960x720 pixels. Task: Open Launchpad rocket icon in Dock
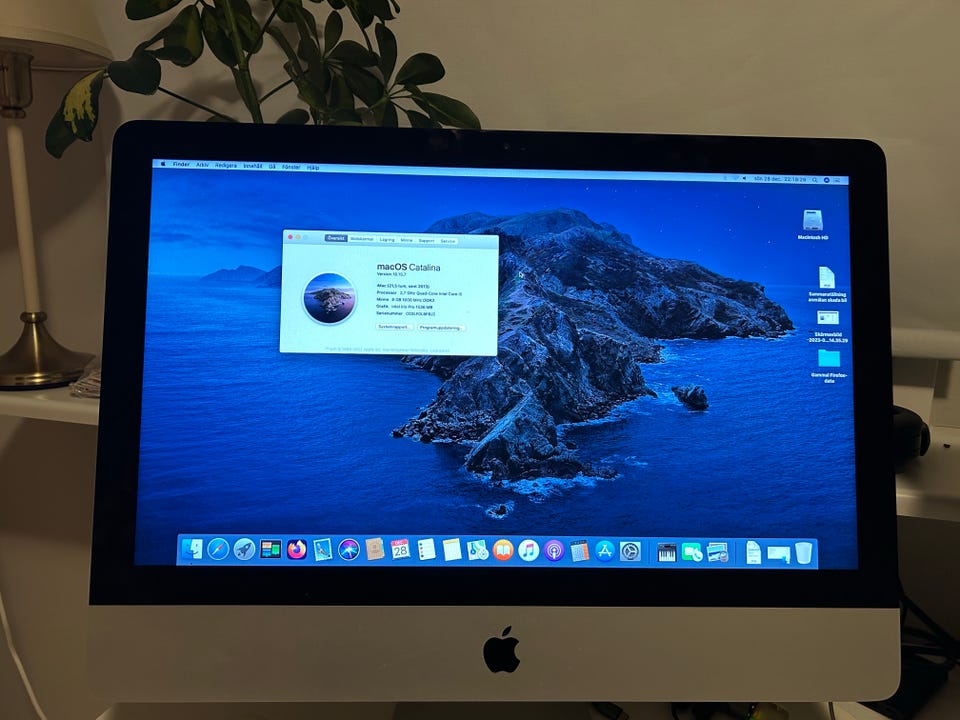coord(244,549)
